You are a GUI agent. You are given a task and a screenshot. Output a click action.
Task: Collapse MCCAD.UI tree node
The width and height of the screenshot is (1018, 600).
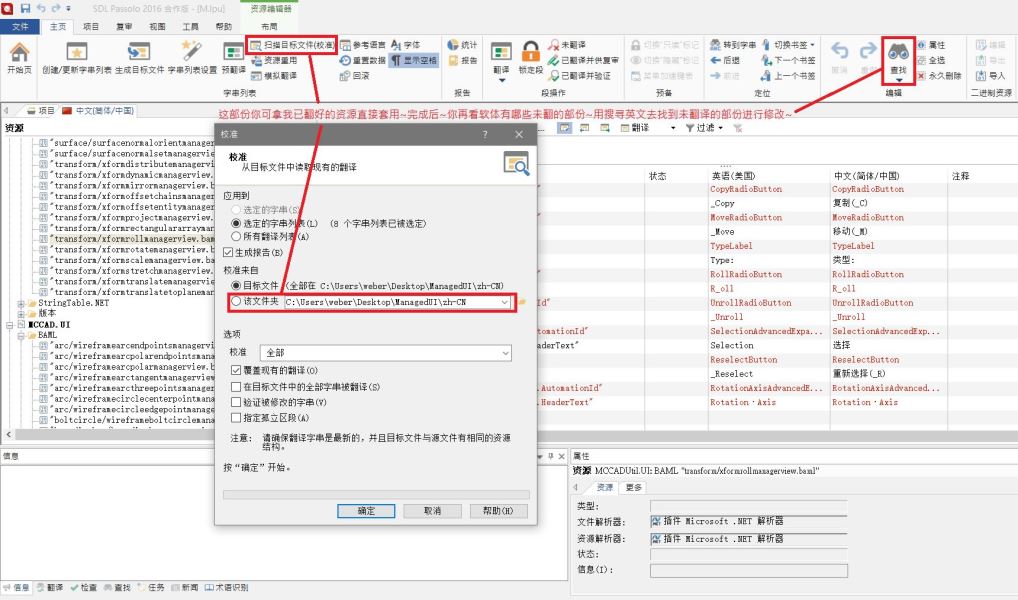click(x=10, y=325)
